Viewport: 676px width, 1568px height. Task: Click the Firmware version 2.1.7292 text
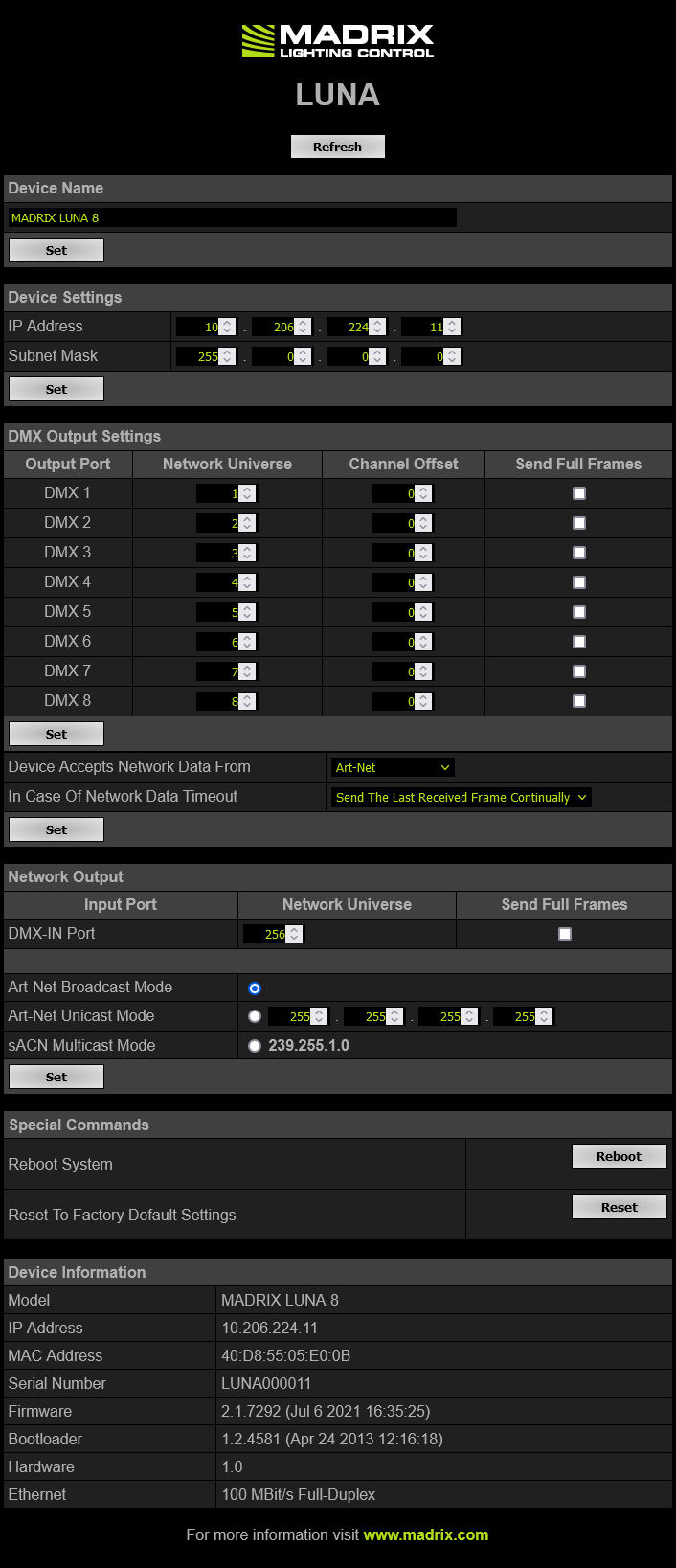pos(326,1411)
